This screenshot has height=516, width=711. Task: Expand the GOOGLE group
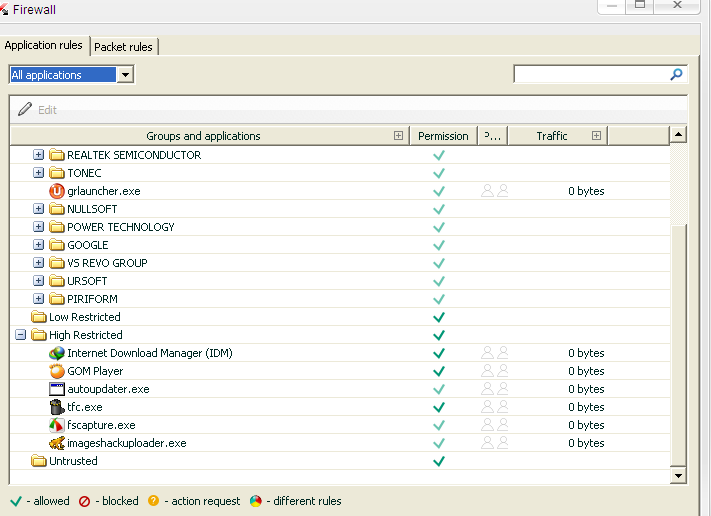39,245
